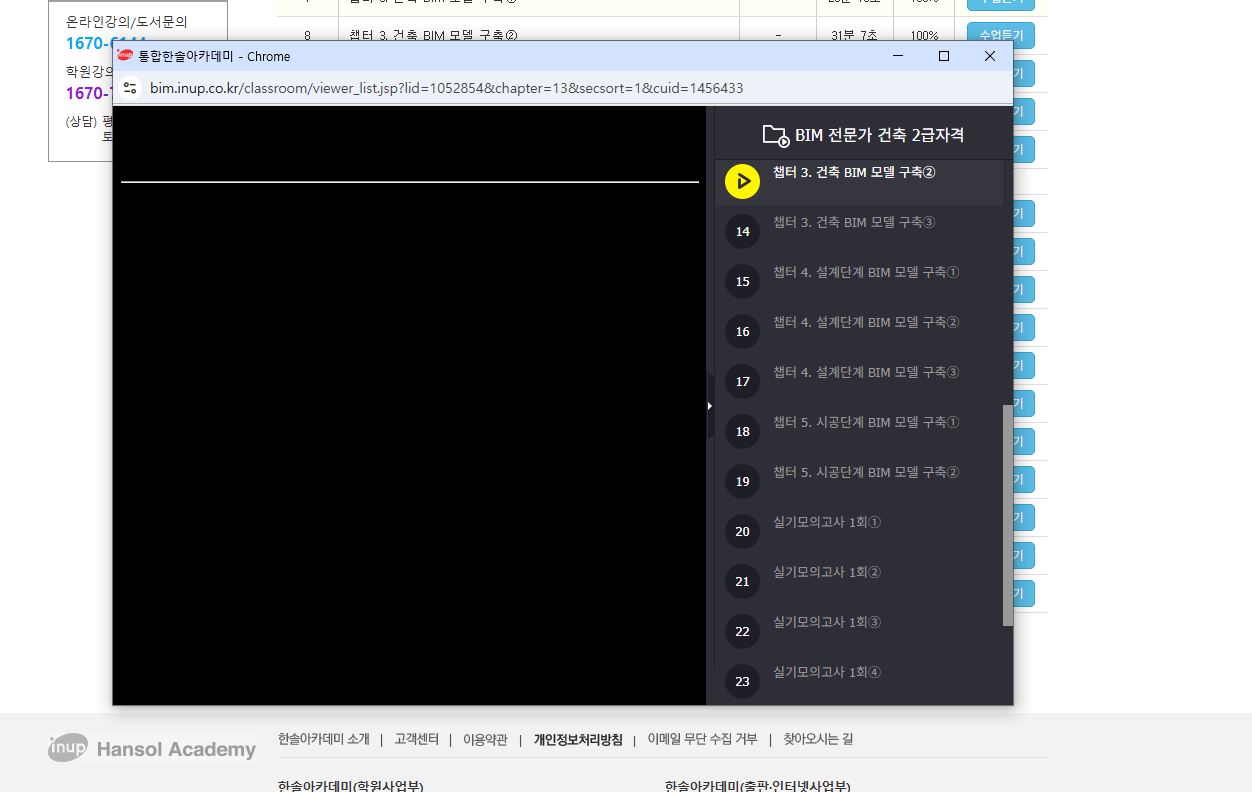Minimize the 통합한솔아카데미 Chrome popup window
The width and height of the screenshot is (1252, 792).
(x=898, y=56)
